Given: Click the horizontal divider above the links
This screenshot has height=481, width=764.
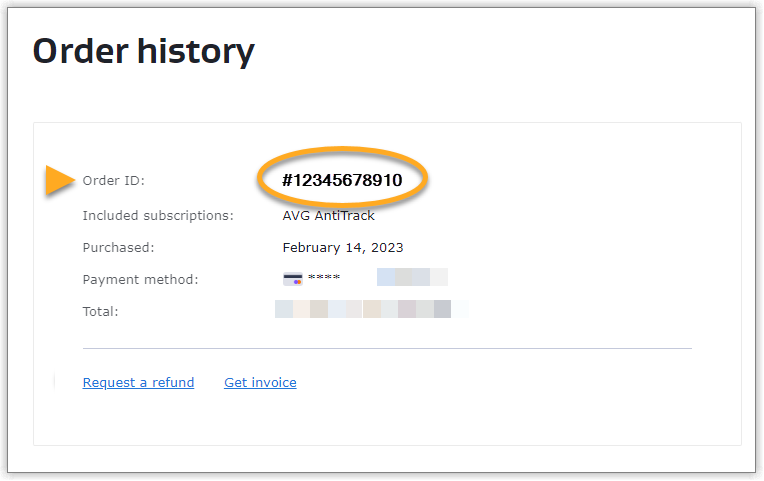Looking at the screenshot, I should point(387,348).
